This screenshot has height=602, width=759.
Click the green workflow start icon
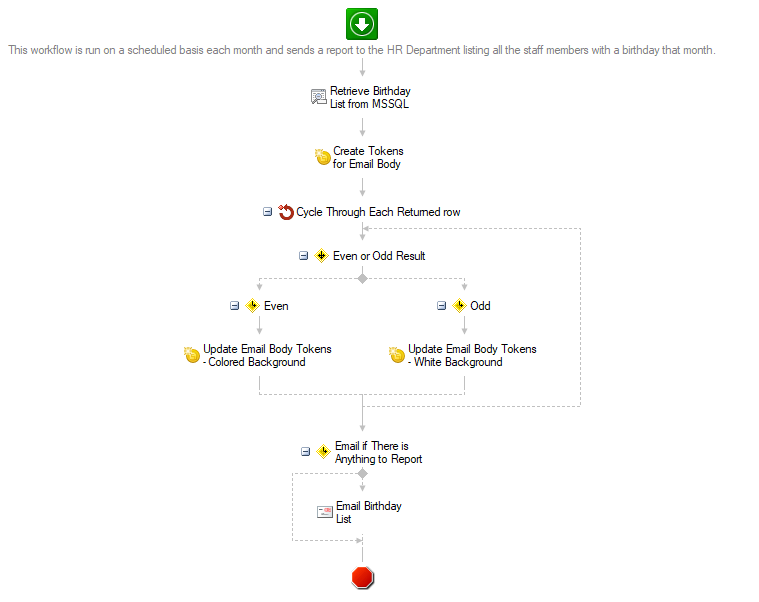point(362,24)
